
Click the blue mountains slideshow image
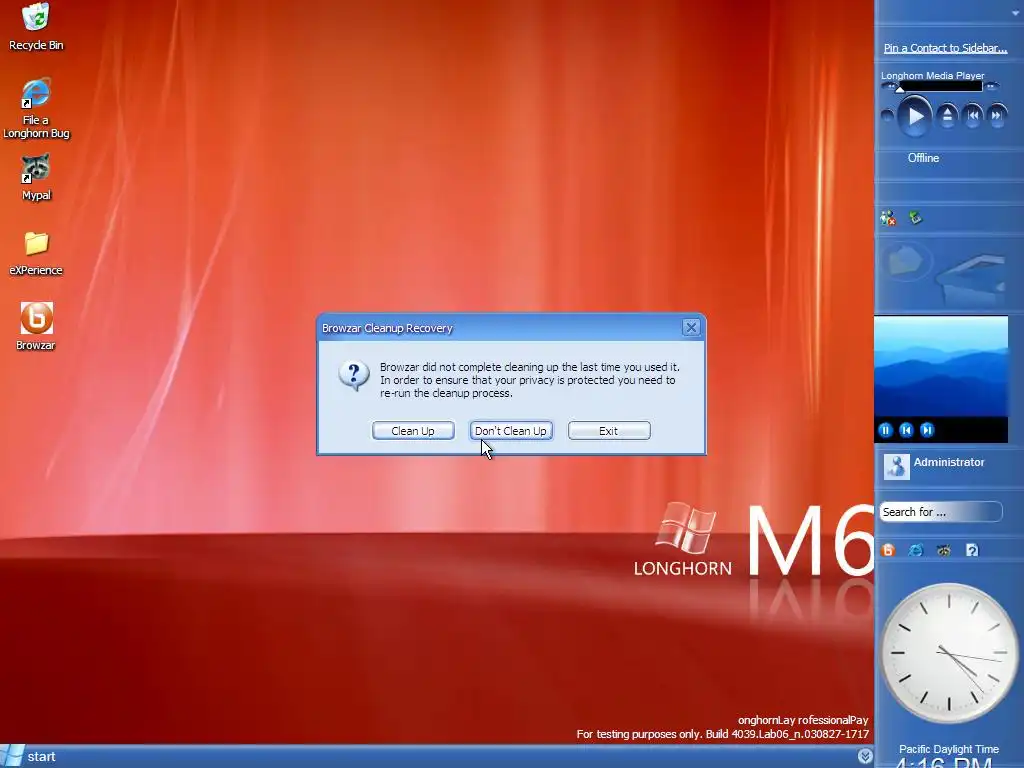(x=941, y=366)
